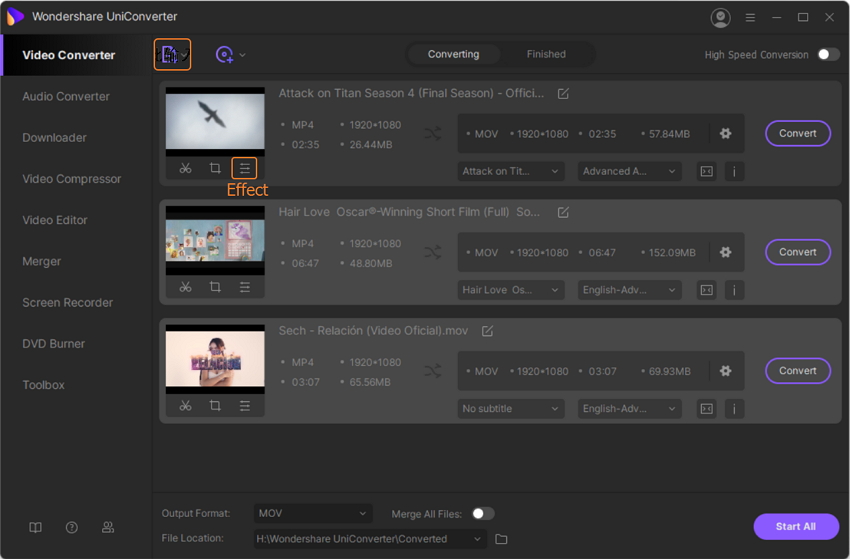Open Downloader in sidebar
Screen dimensions: 850x559
54,138
